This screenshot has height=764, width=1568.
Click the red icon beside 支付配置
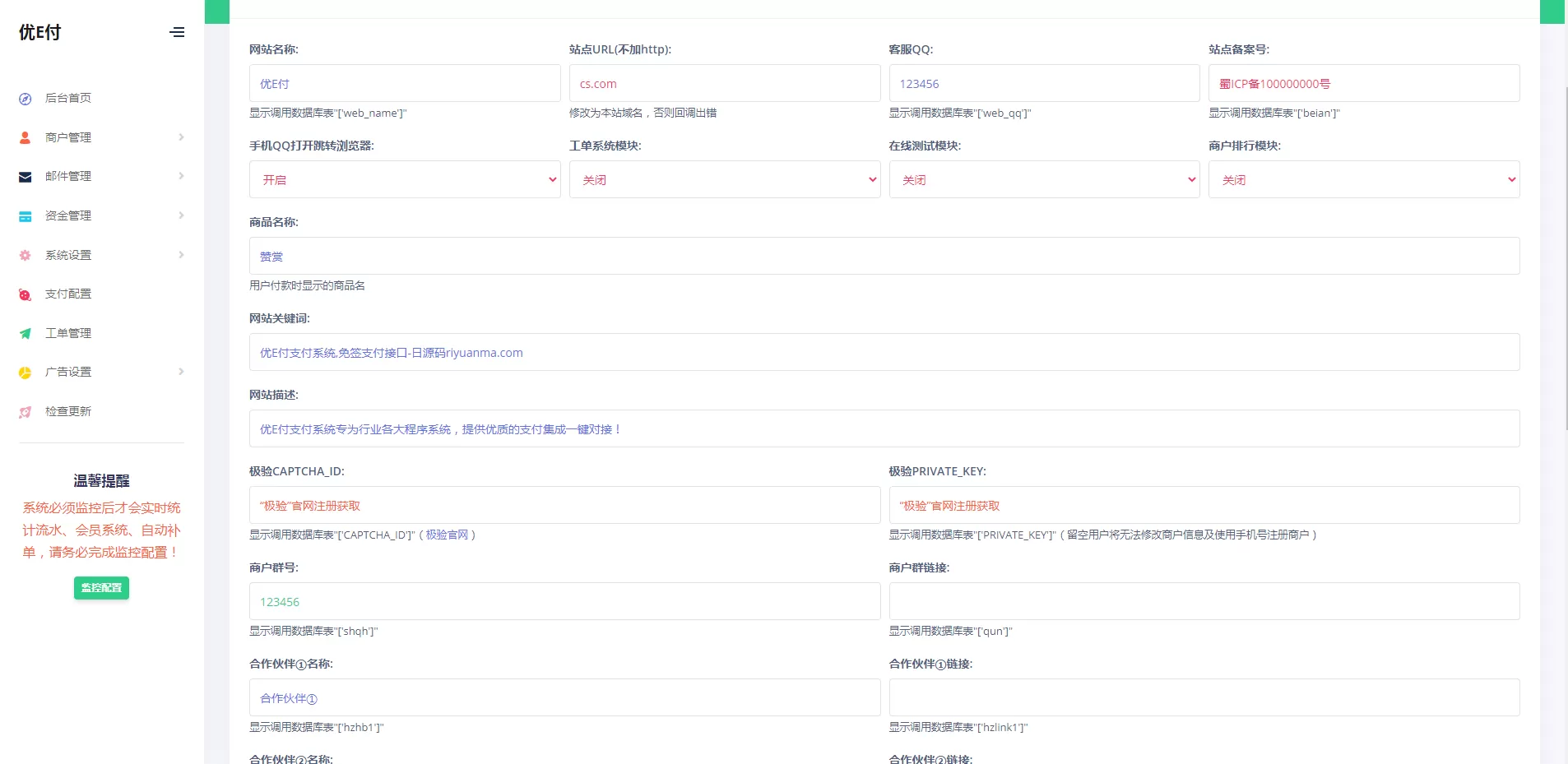point(26,294)
